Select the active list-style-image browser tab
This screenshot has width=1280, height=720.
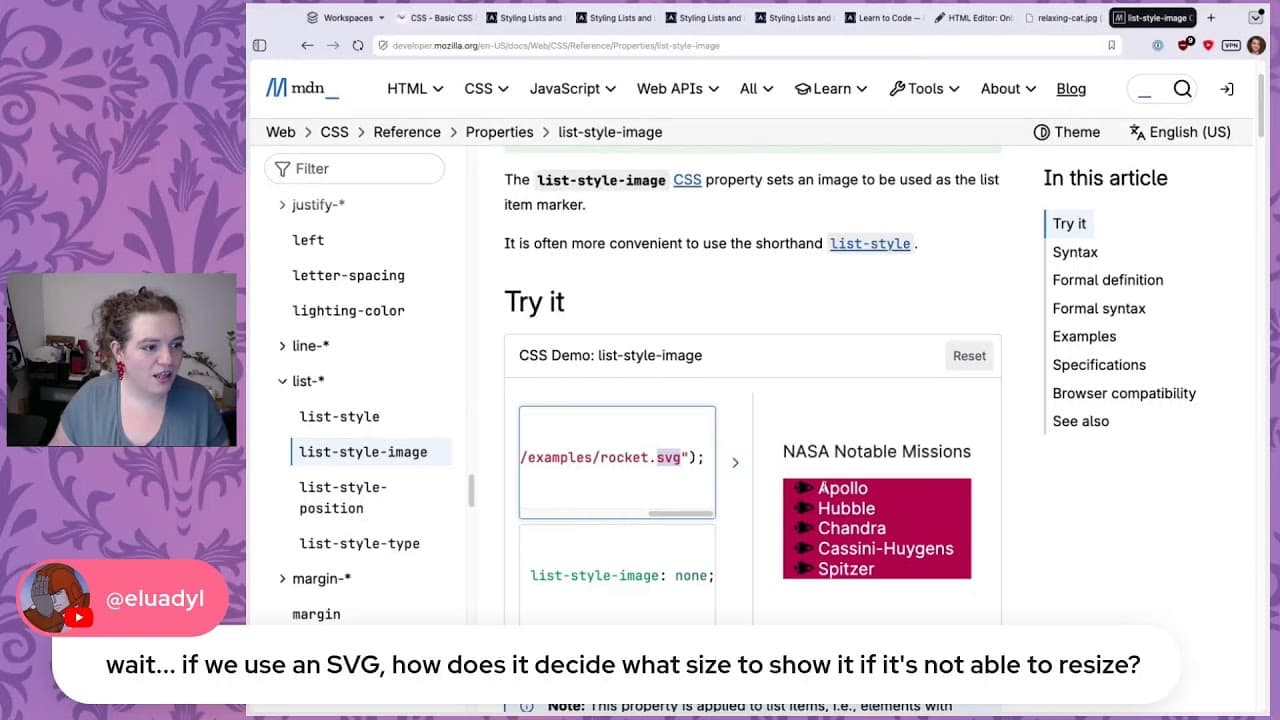[1152, 18]
